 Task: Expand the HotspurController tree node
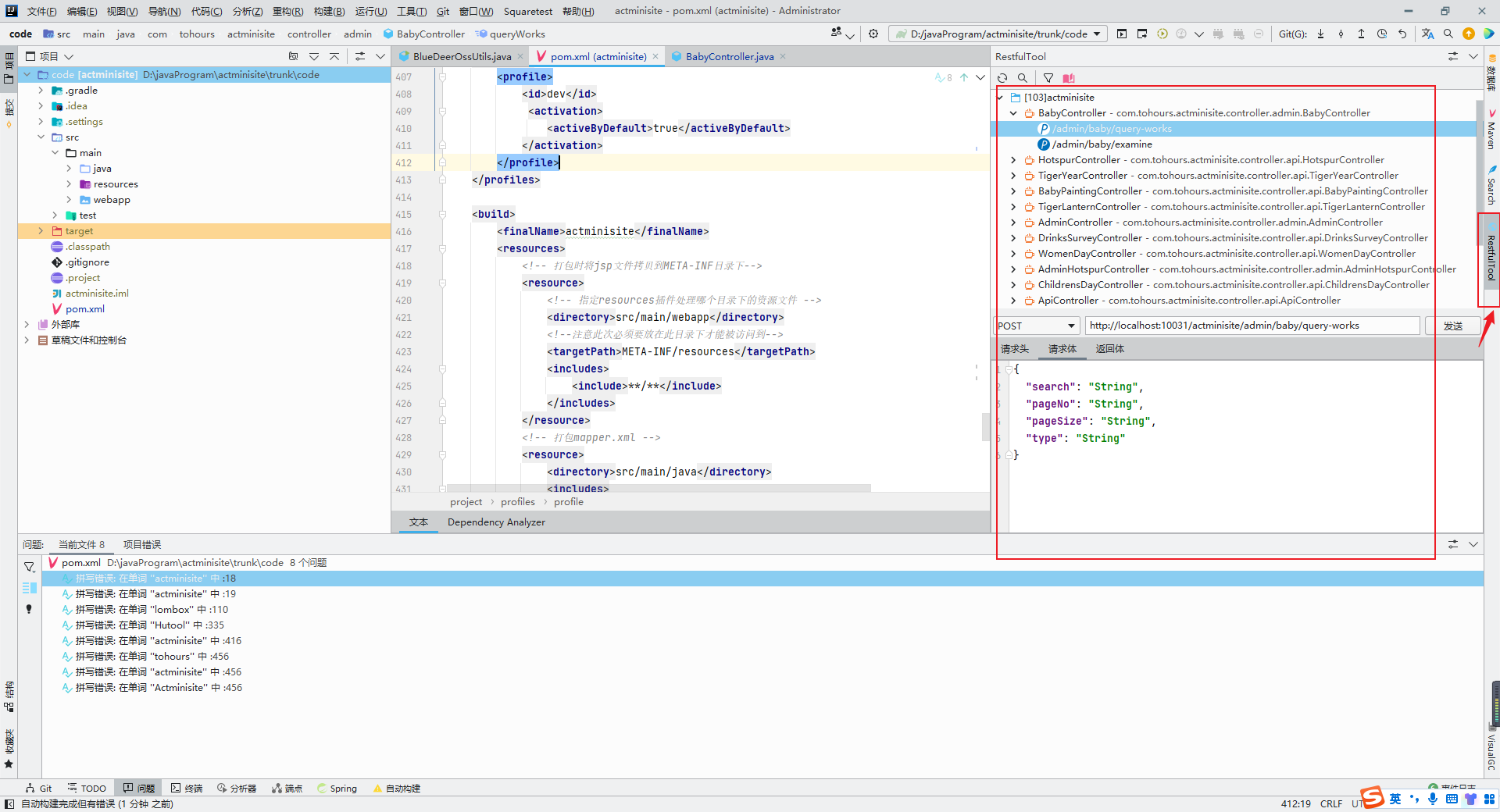coord(1013,160)
